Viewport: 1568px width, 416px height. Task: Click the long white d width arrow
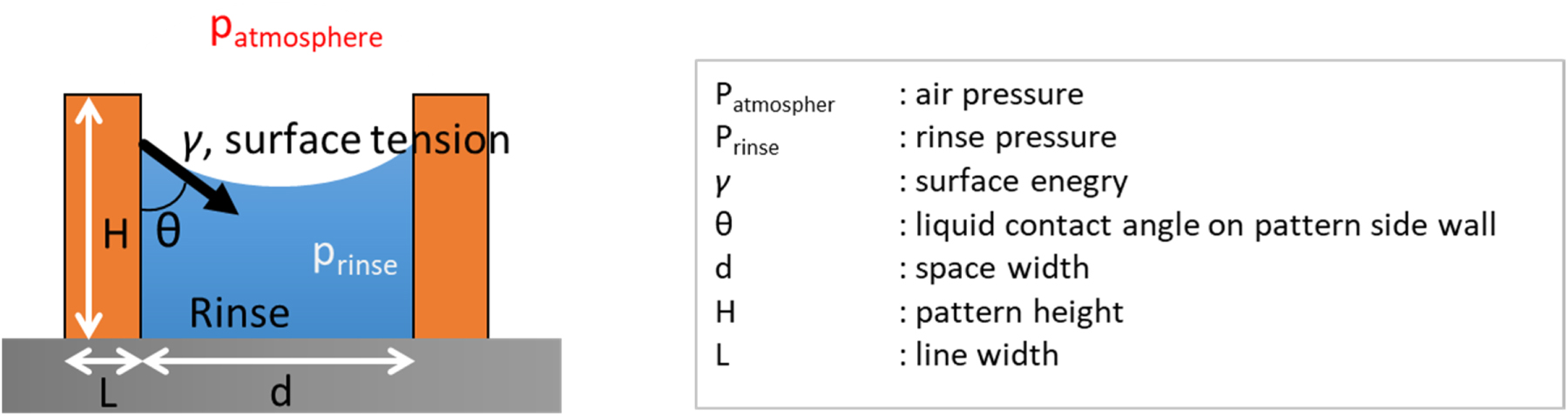pos(279,360)
